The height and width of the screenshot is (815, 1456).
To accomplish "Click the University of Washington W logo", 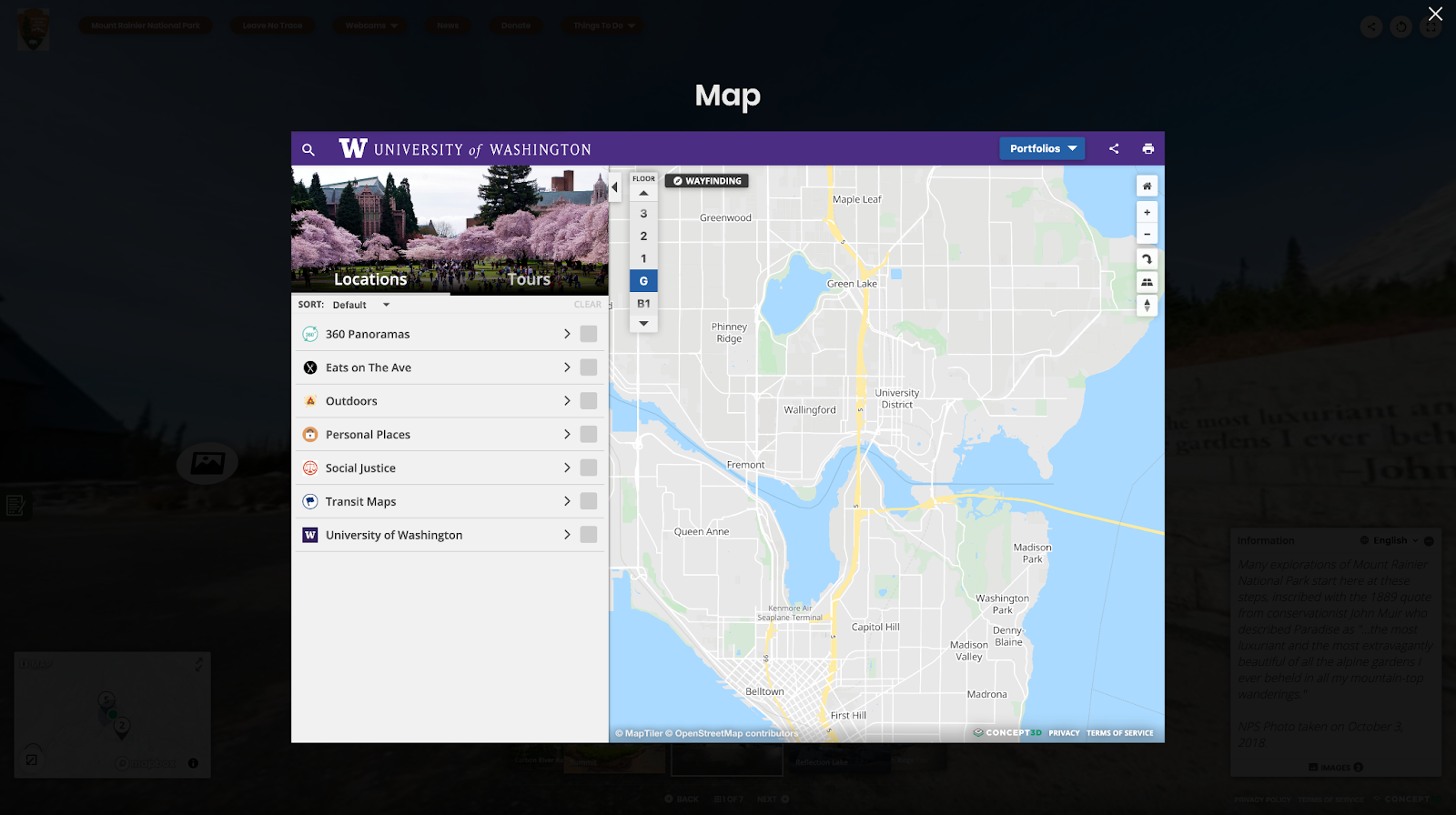I will point(353,148).
